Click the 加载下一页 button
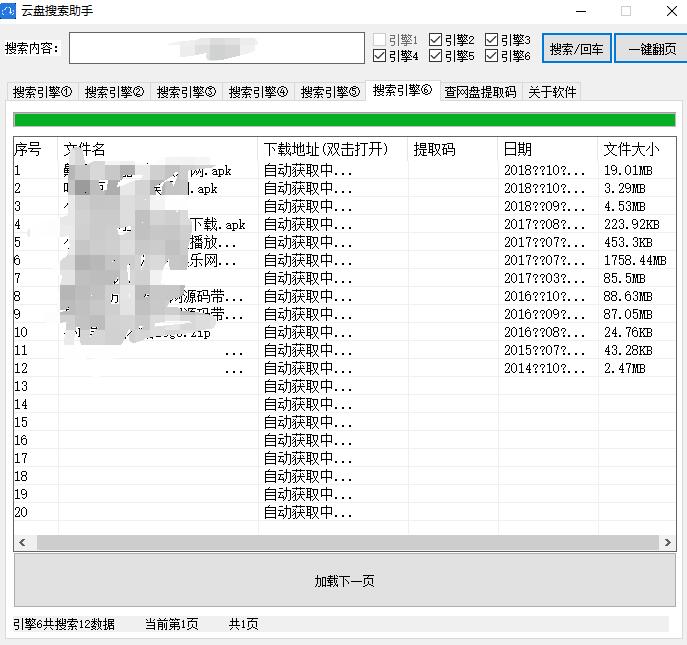This screenshot has width=687, height=645. click(345, 581)
